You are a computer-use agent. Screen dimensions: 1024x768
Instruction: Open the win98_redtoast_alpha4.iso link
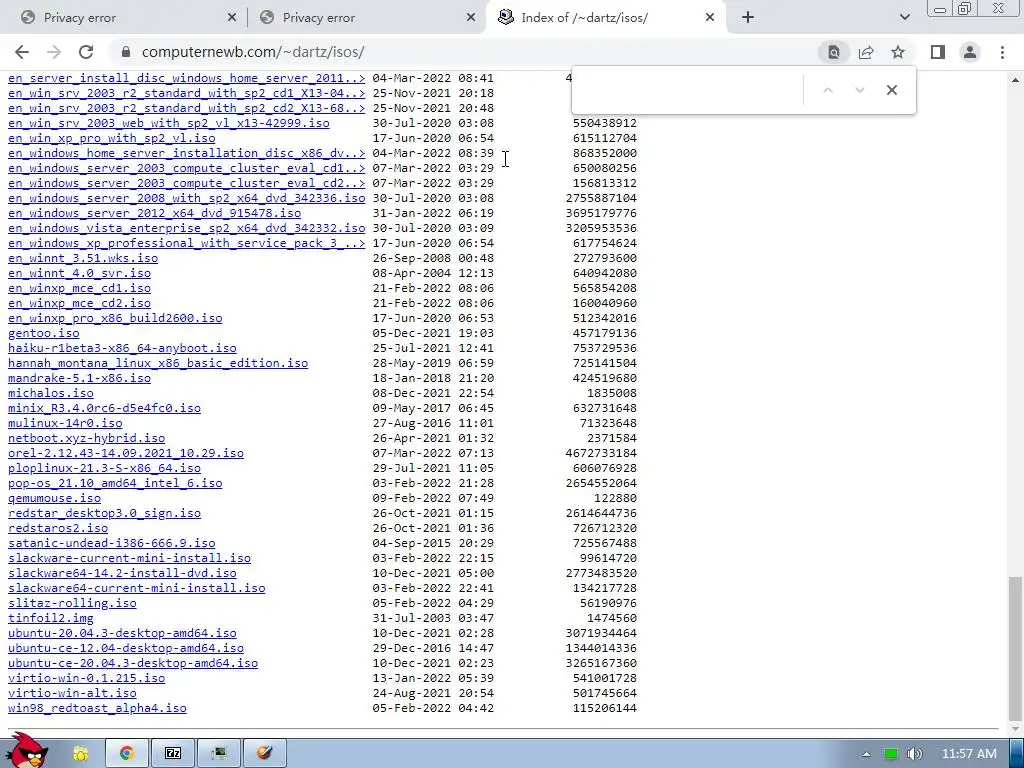point(97,708)
